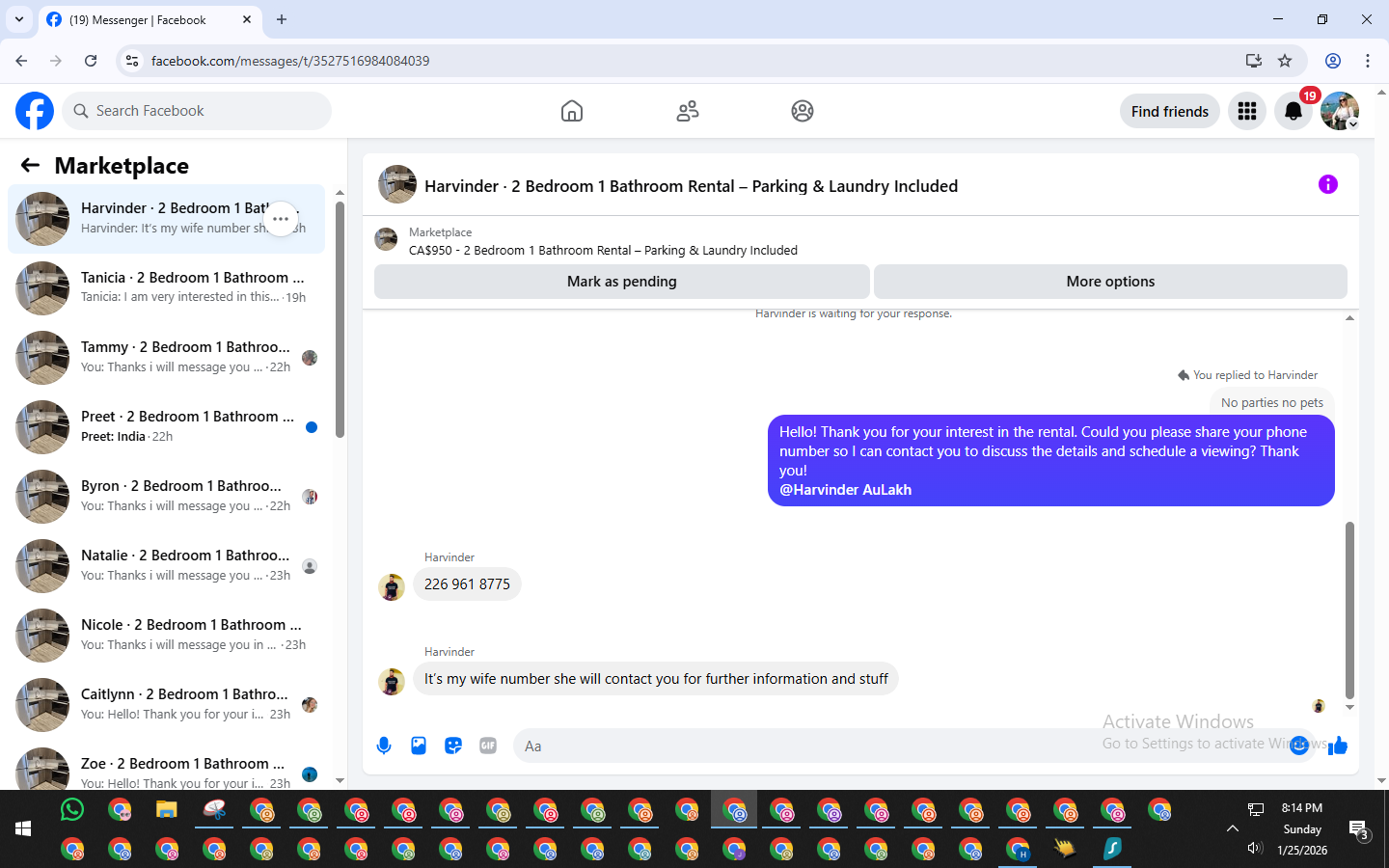Viewport: 1389px width, 868px height.
Task: Open a new browser tab
Action: [x=282, y=19]
